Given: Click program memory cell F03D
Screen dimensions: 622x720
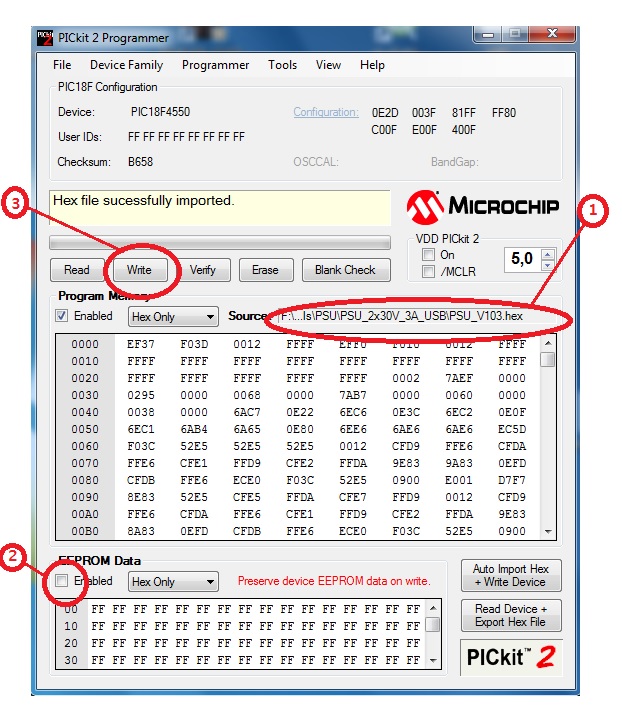Looking at the screenshot, I should (x=194, y=344).
